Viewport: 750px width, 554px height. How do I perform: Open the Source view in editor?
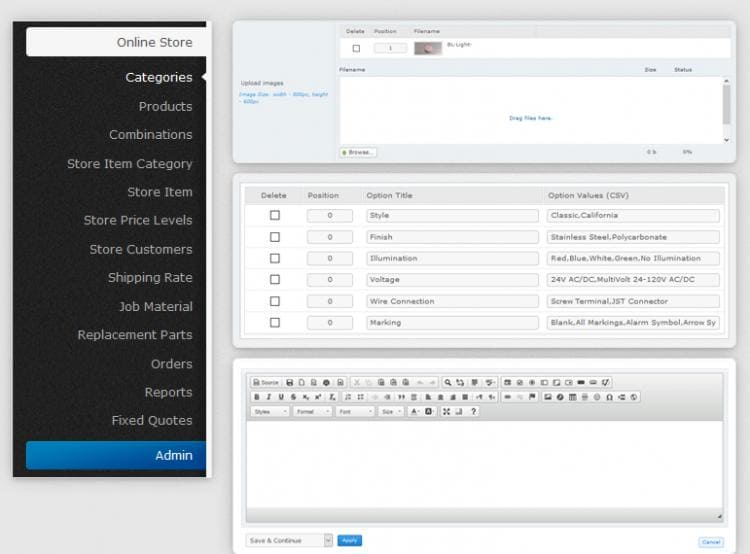(x=266, y=382)
